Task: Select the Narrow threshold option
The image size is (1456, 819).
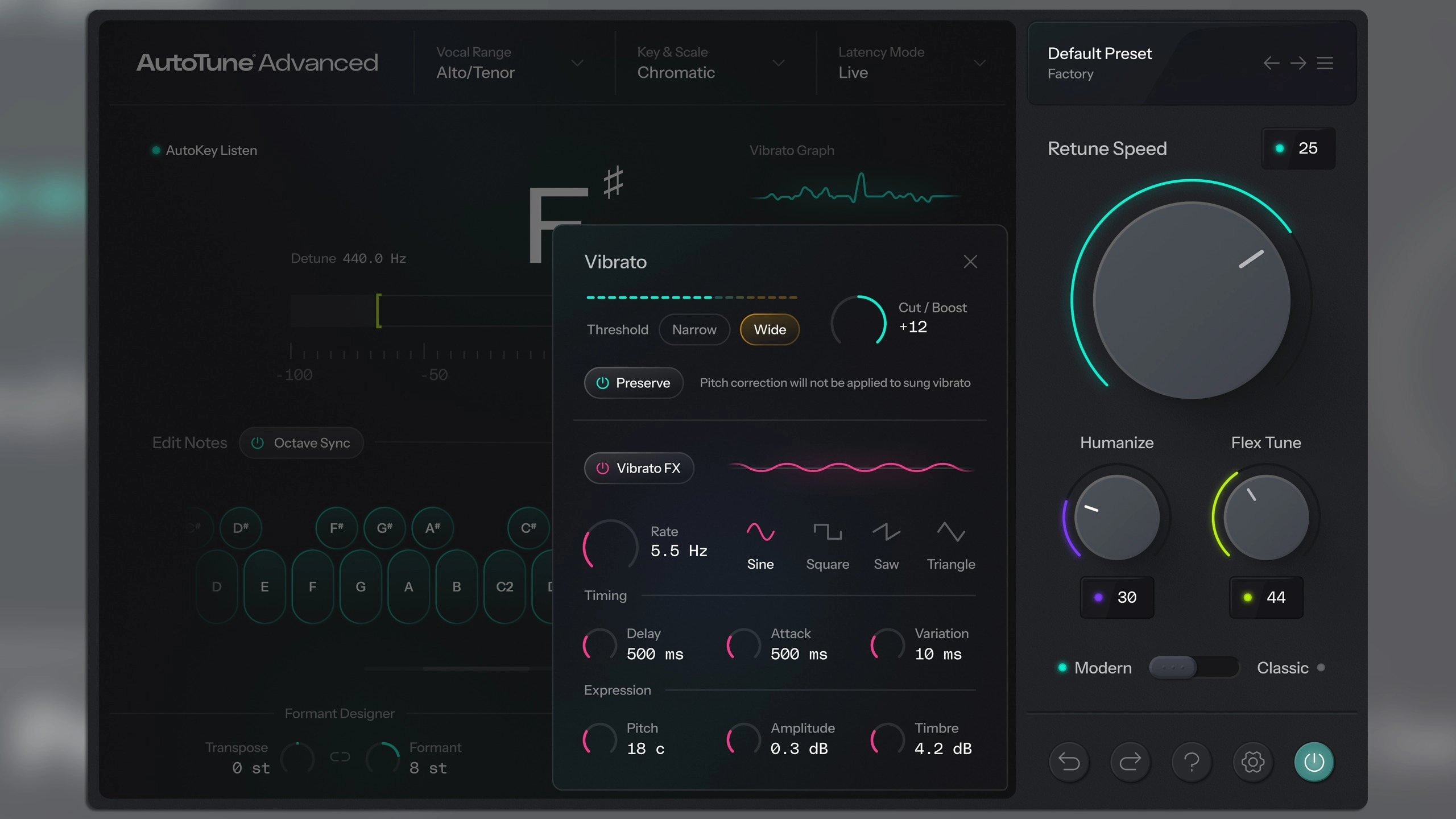Action: (694, 329)
